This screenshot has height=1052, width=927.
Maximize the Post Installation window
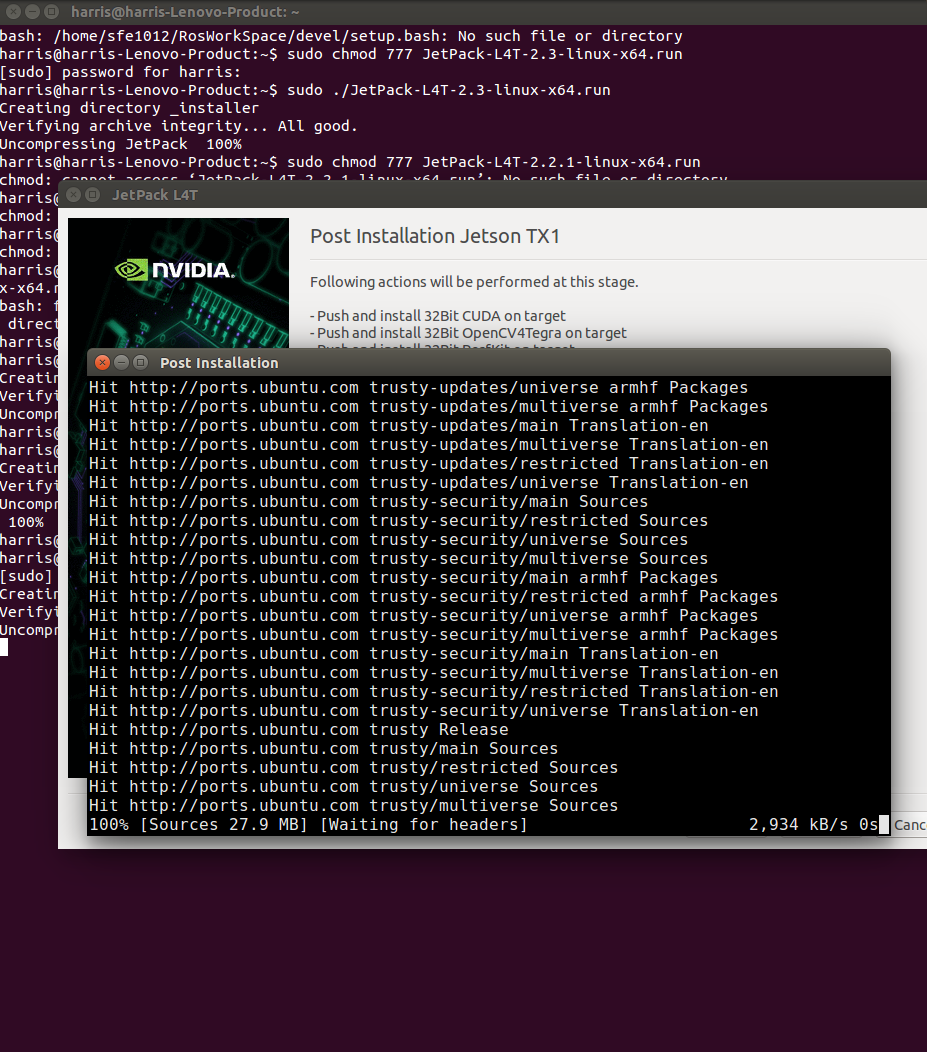(140, 362)
